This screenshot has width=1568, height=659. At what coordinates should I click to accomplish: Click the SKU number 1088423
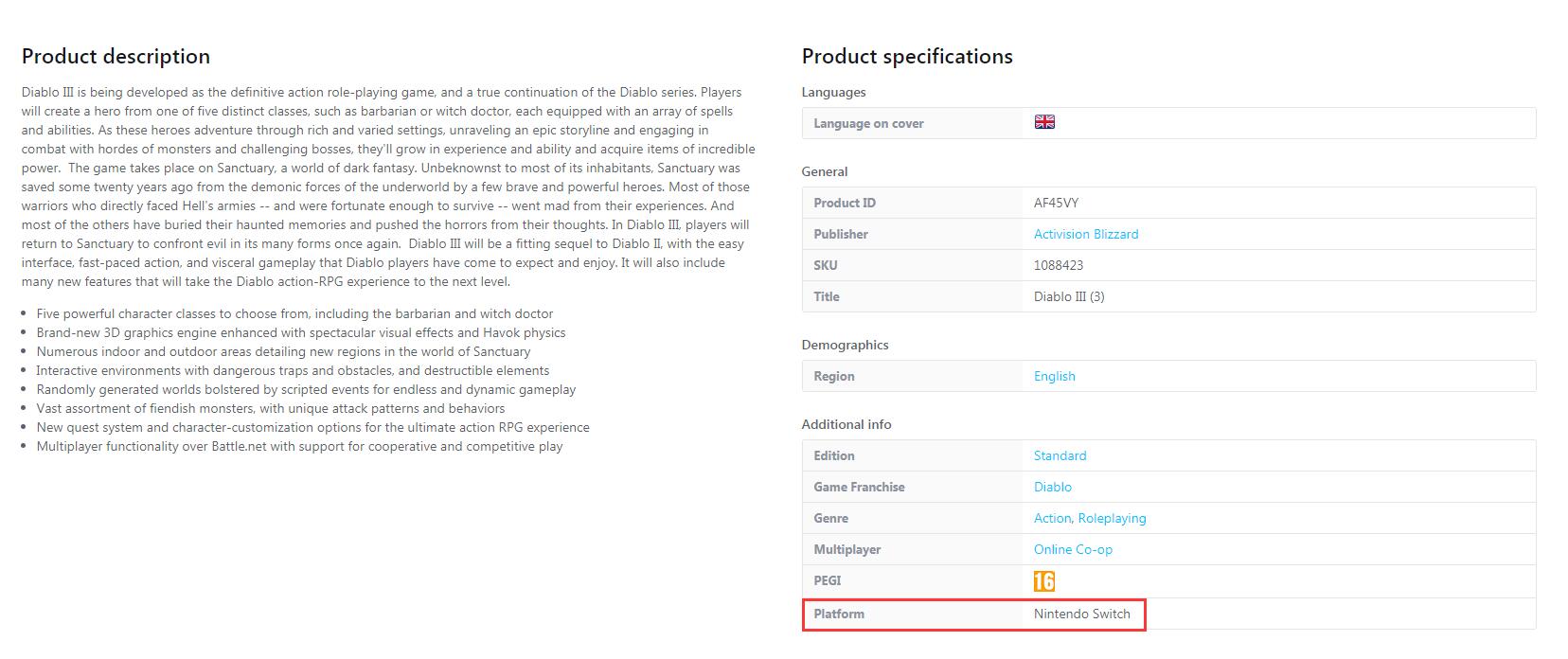(1058, 265)
